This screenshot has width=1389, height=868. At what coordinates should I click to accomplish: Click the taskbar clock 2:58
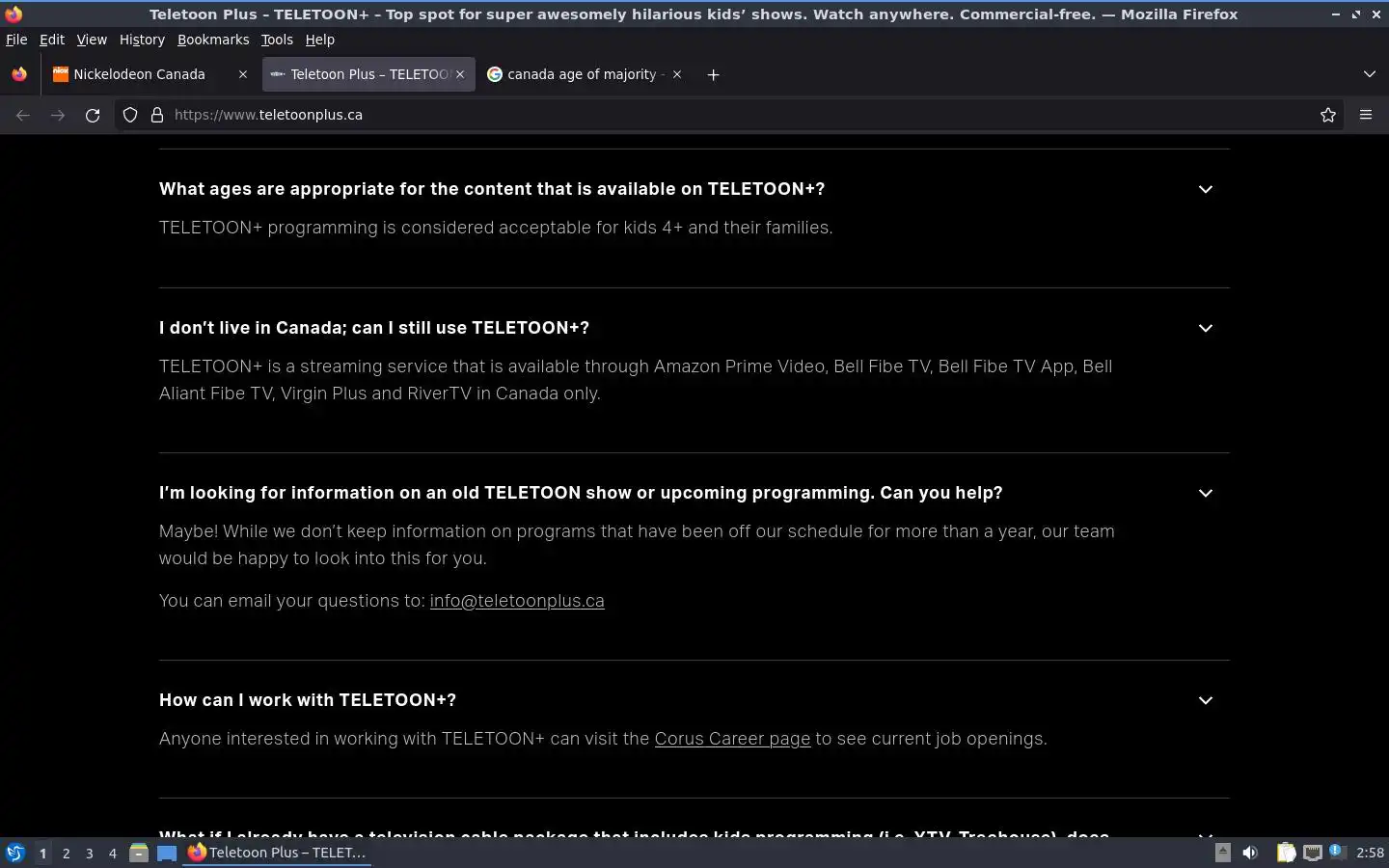1370,853
